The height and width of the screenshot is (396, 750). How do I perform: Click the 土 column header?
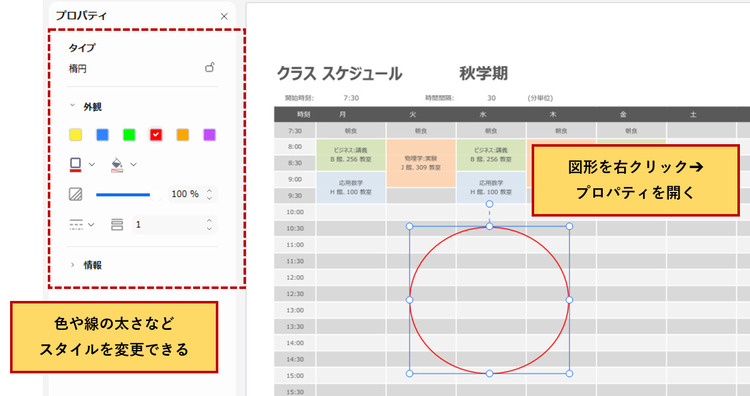coord(693,114)
